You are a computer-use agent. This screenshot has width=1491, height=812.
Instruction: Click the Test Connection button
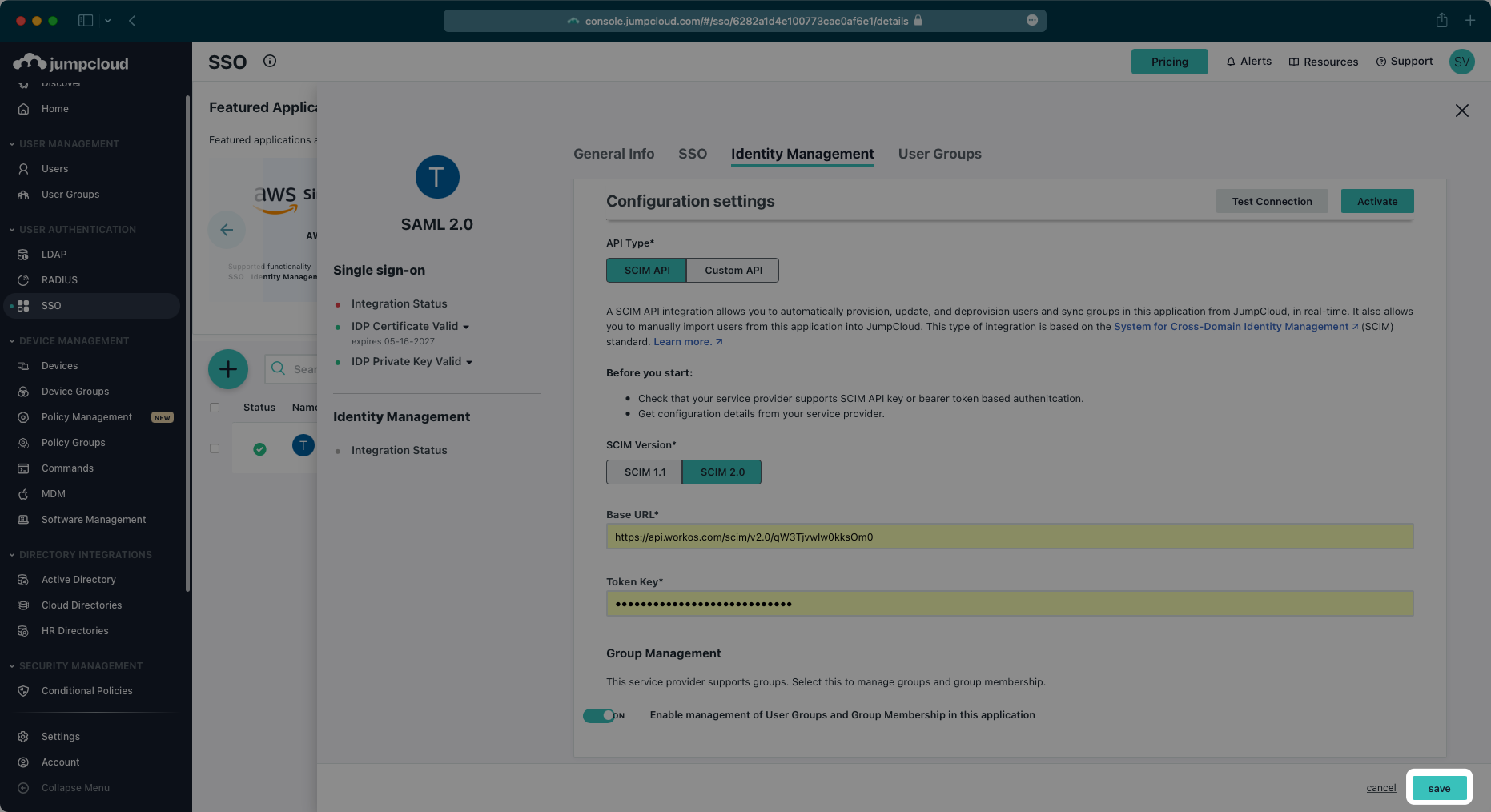pyautogui.click(x=1272, y=201)
